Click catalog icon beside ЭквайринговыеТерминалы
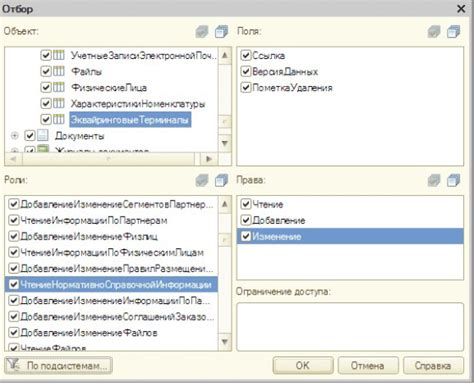Image resolution: width=474 pixels, height=386 pixels. coord(59,119)
